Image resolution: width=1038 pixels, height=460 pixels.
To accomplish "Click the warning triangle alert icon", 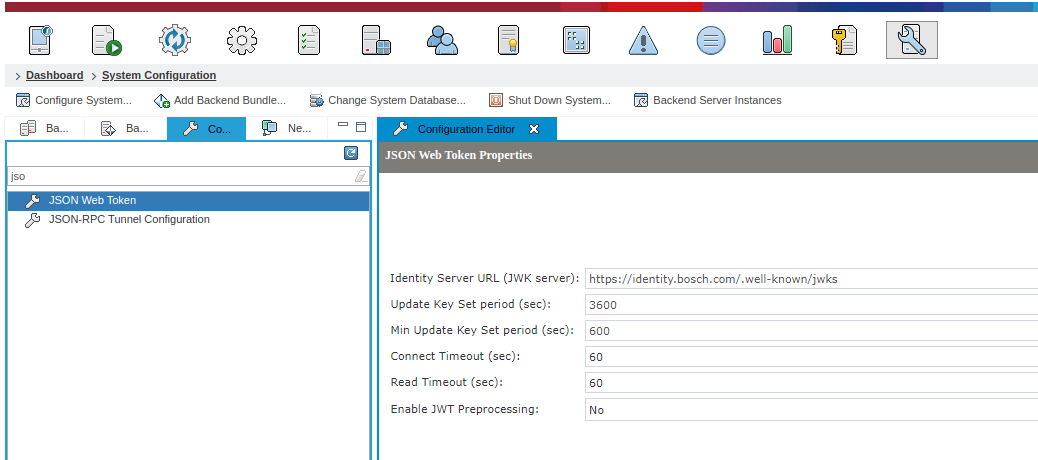I will [x=643, y=40].
